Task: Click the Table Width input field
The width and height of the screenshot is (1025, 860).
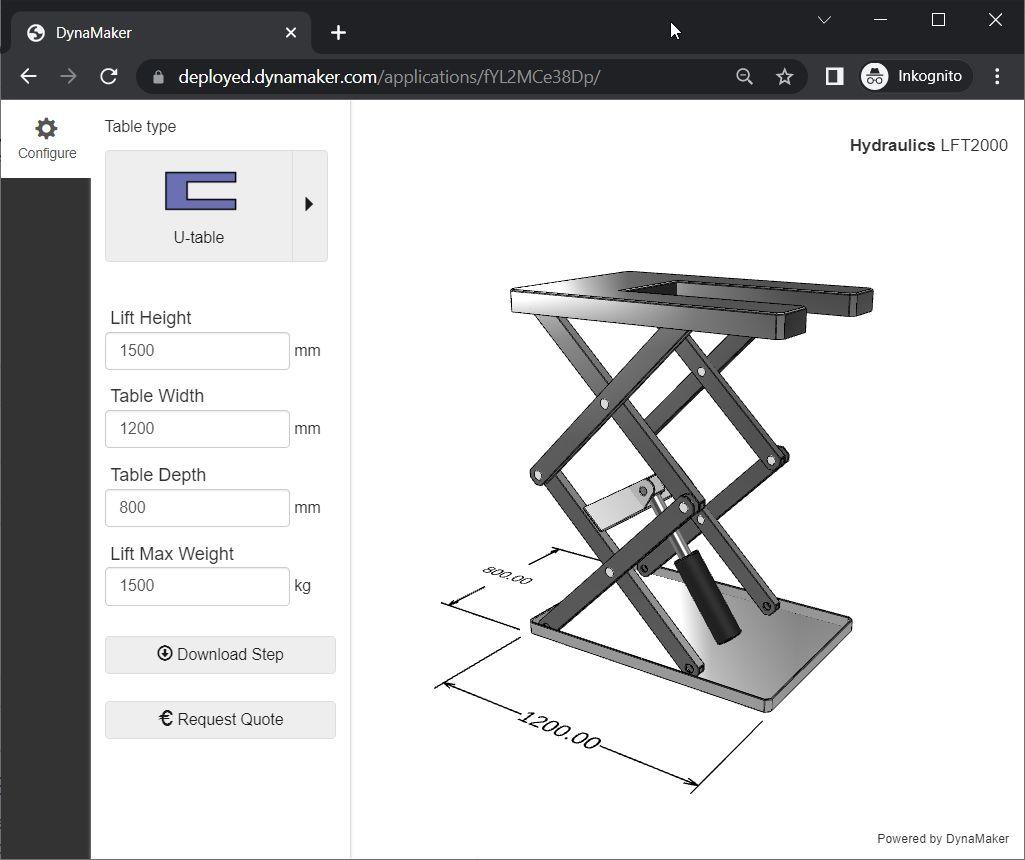Action: 197,429
